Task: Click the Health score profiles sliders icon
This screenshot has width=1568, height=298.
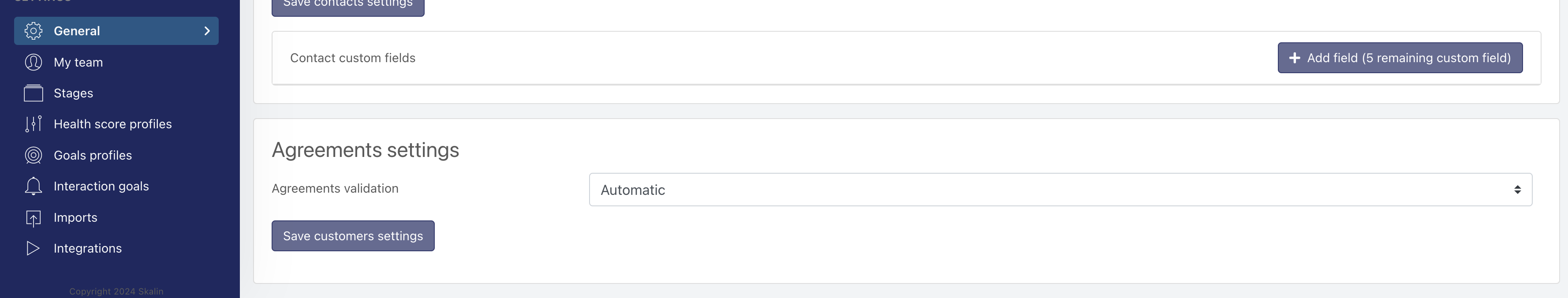Action: (x=34, y=124)
